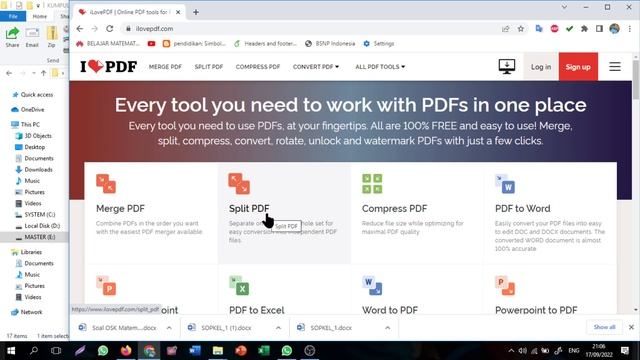Select Quick access in File Explorer
640x360 pixels.
[33, 95]
